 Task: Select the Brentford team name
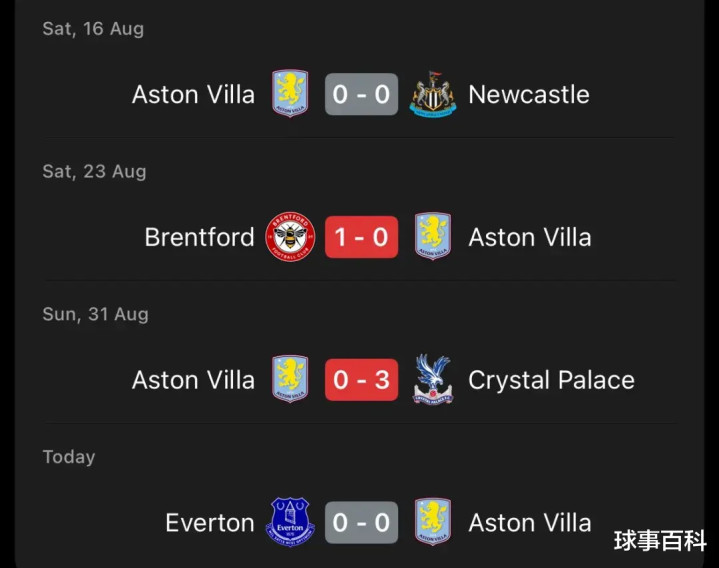200,238
